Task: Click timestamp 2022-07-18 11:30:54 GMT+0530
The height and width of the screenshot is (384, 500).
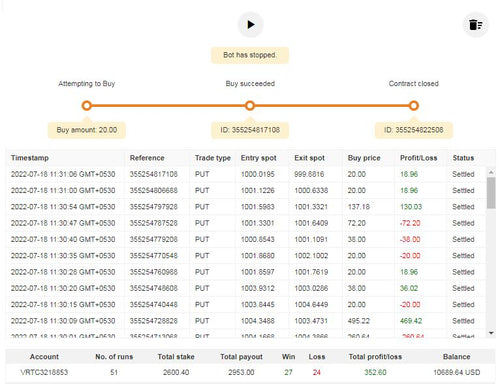Action: (x=63, y=207)
